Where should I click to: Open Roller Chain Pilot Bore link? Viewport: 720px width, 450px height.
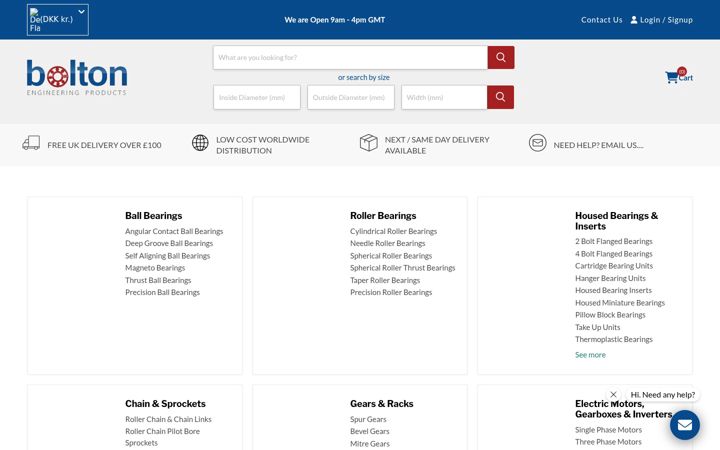pyautogui.click(x=163, y=431)
